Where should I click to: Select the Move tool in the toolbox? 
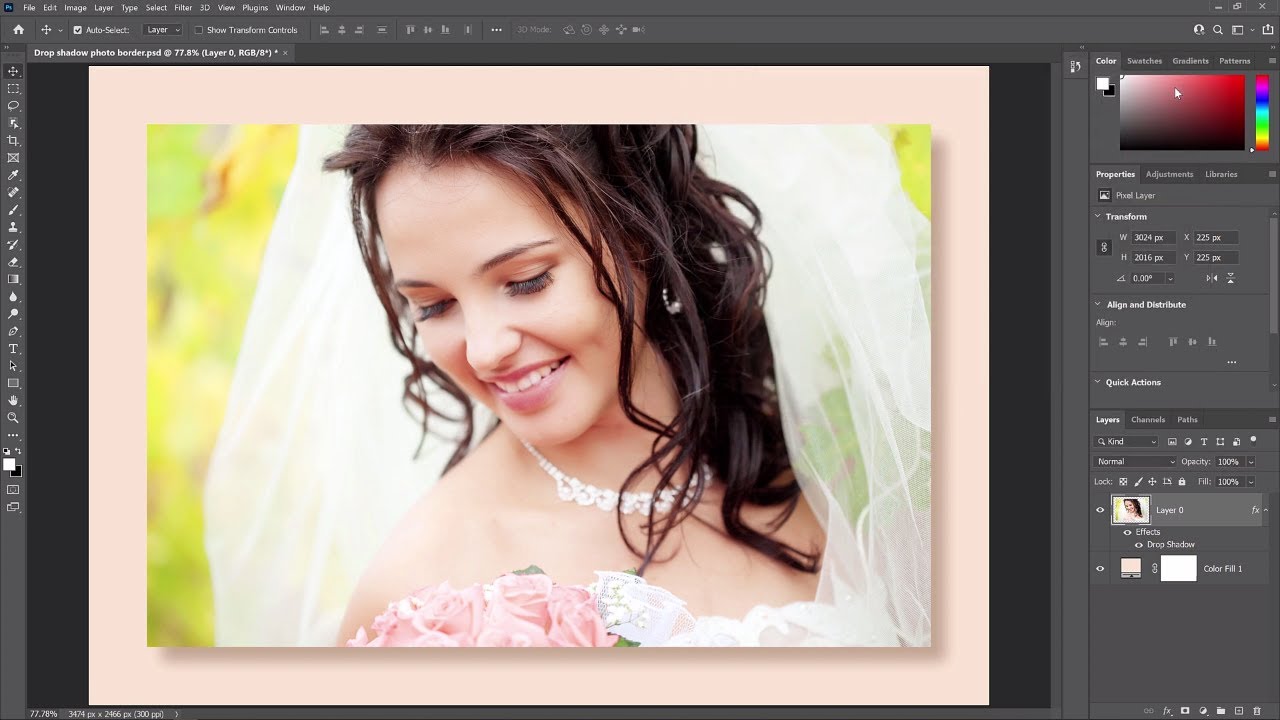click(13, 71)
